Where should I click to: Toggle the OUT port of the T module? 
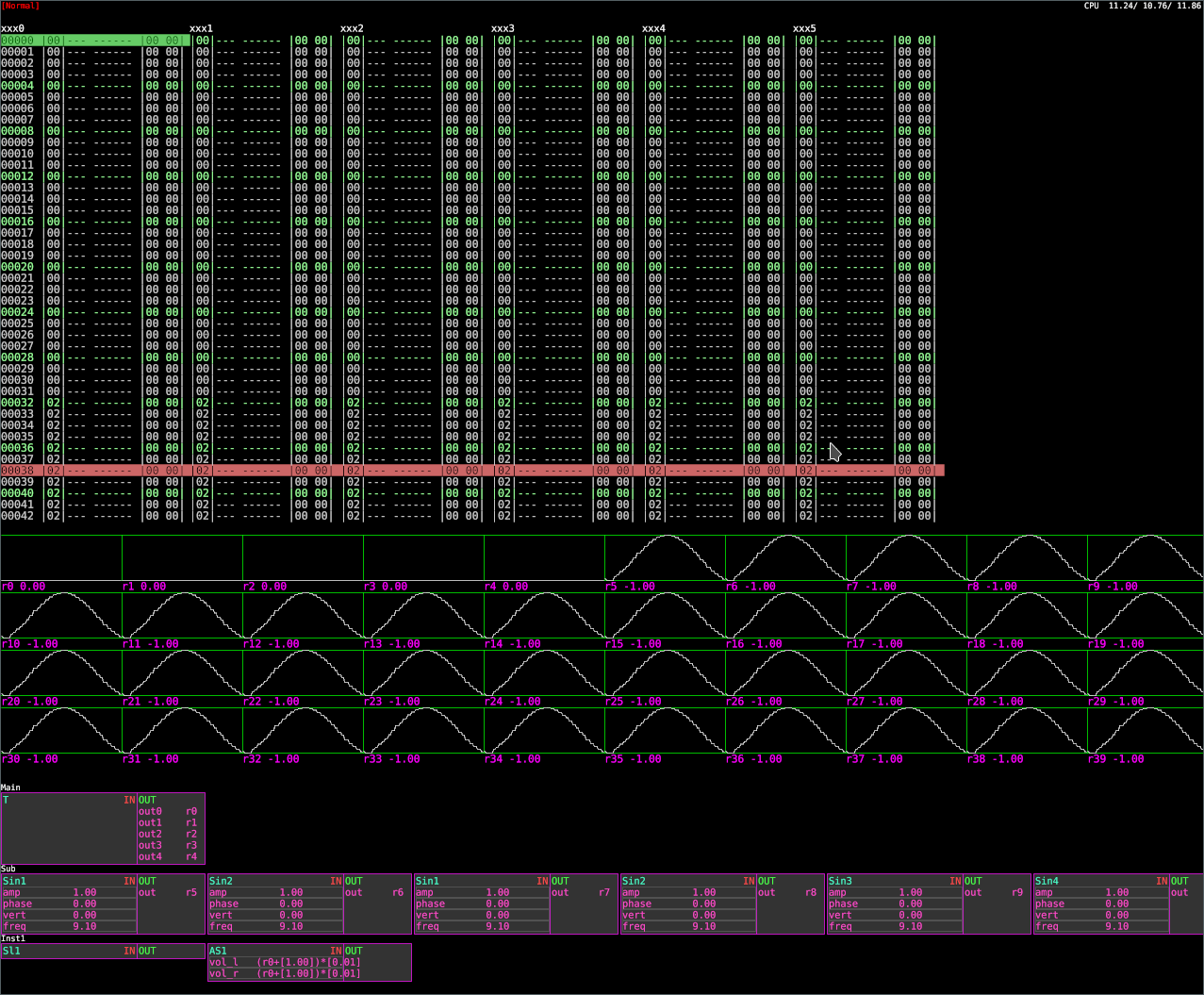pyautogui.click(x=147, y=799)
